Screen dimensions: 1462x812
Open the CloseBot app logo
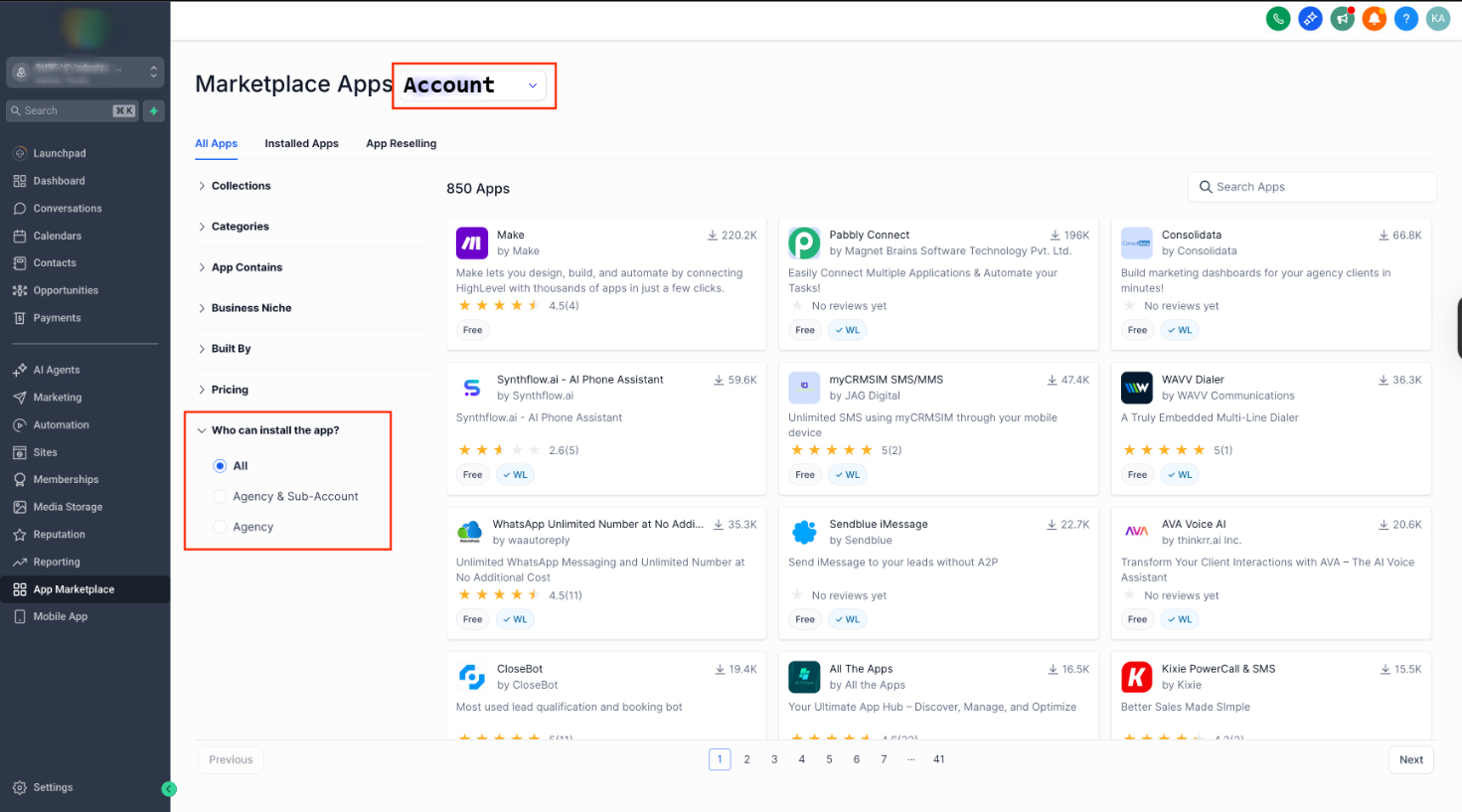pyautogui.click(x=472, y=677)
